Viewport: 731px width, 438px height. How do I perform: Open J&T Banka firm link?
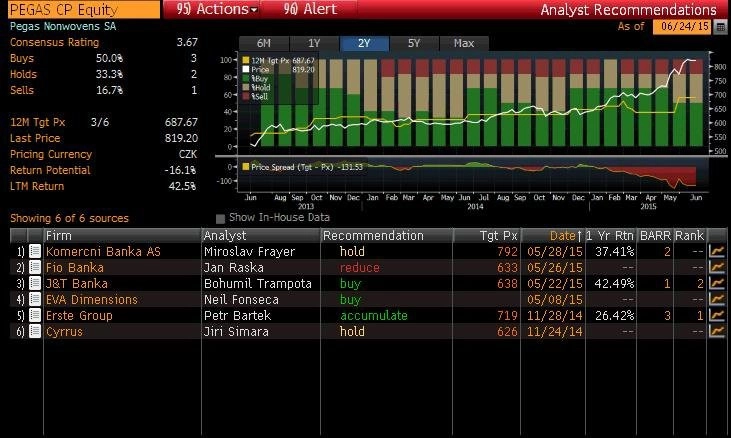point(76,283)
